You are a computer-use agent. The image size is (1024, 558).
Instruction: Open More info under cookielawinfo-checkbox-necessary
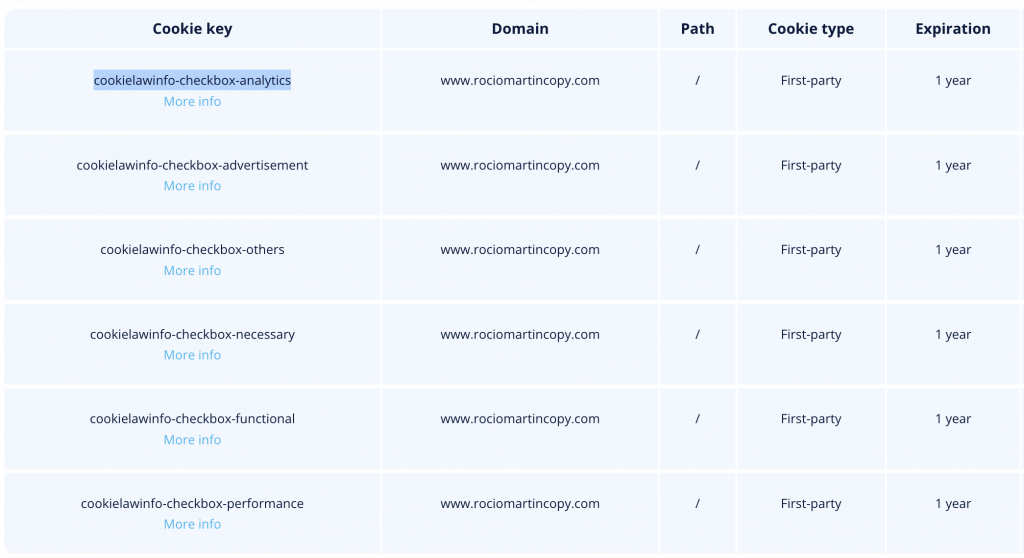click(192, 355)
